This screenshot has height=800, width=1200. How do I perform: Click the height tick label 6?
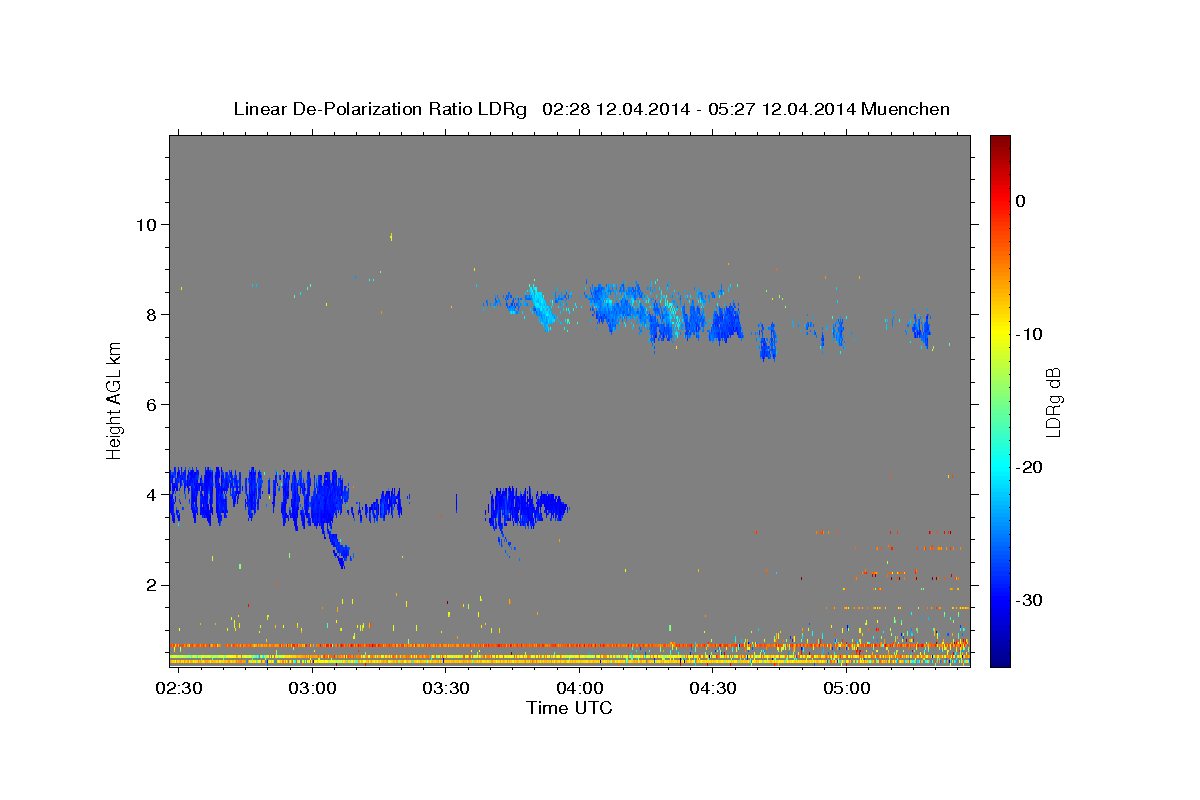pyautogui.click(x=153, y=404)
